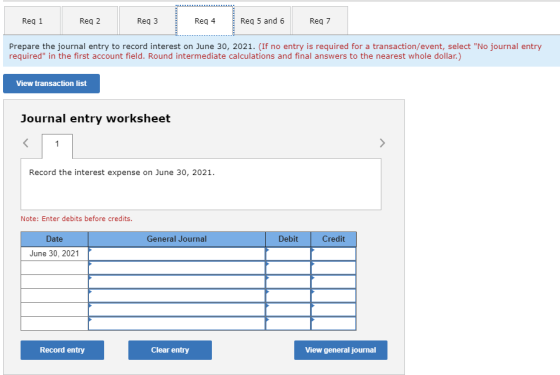560x375 pixels.
Task: Click View transaction list button
Action: (x=51, y=84)
